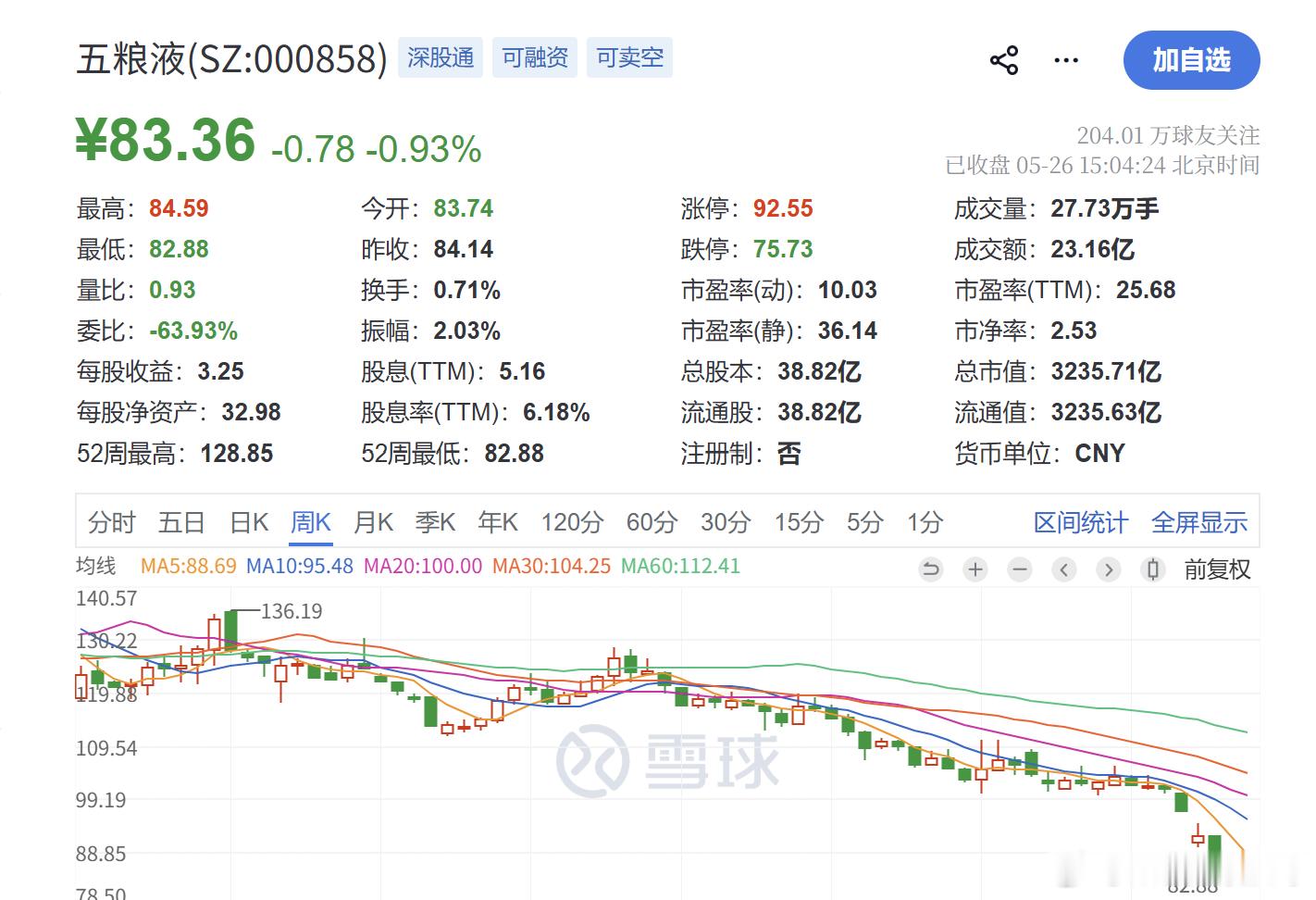This screenshot has height=900, width=1316.
Task: Click the share icon
Action: click(1004, 60)
